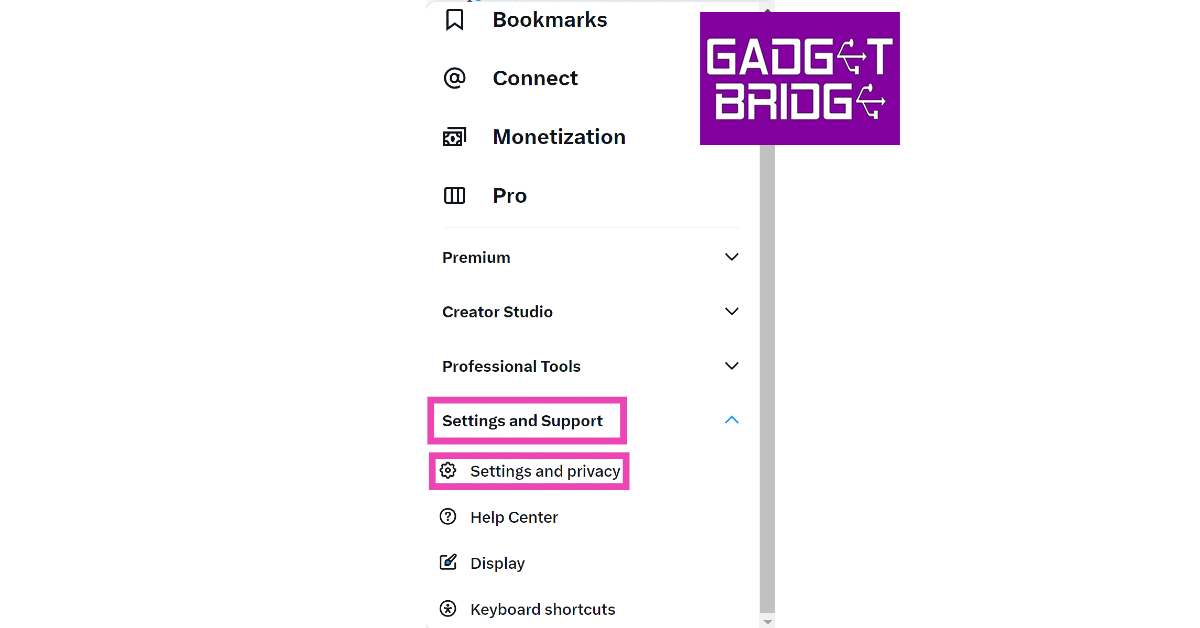Click the Display pencil icon
The image size is (1200, 628).
coord(449,563)
